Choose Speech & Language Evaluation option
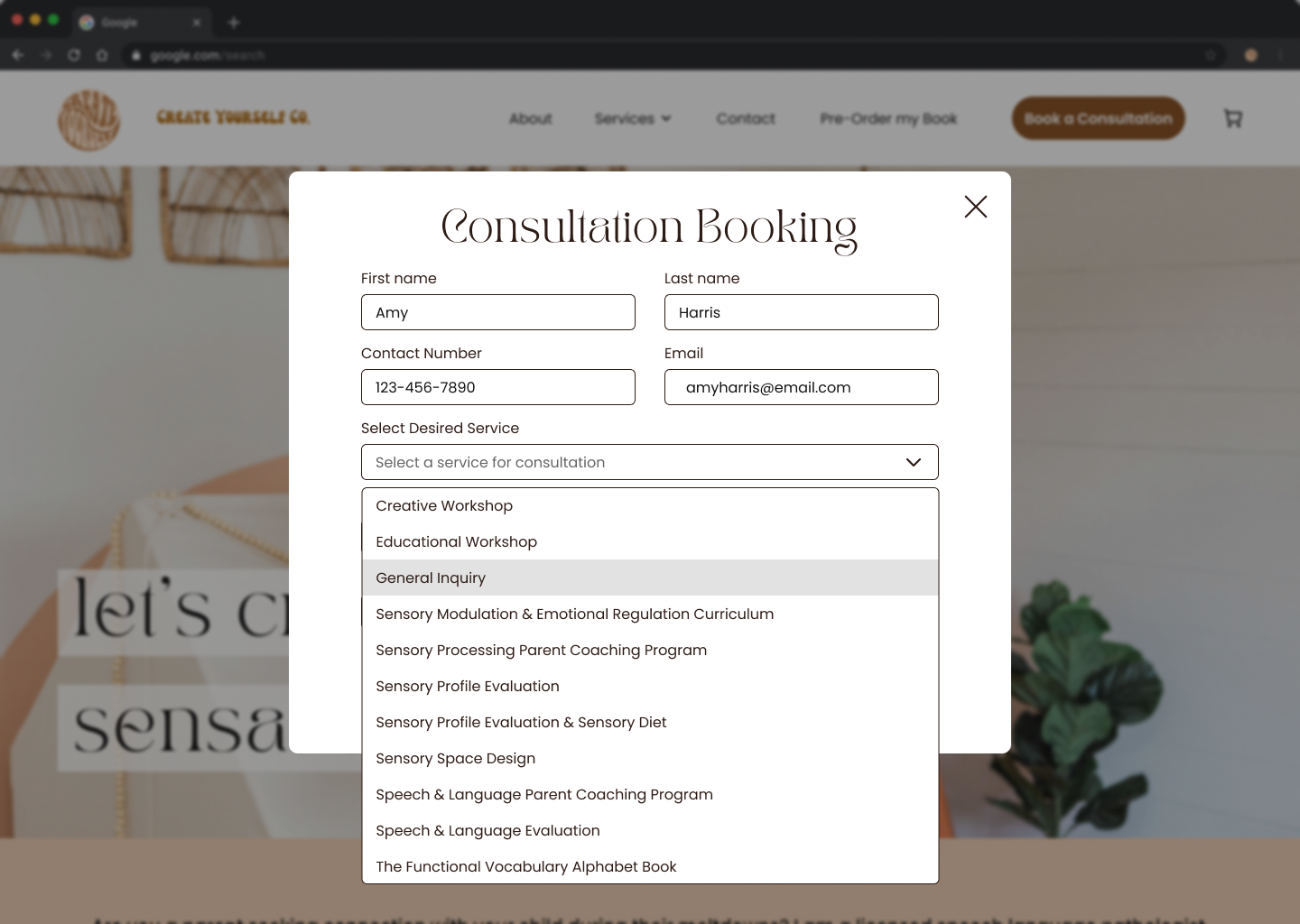The width and height of the screenshot is (1300, 924). [x=650, y=830]
